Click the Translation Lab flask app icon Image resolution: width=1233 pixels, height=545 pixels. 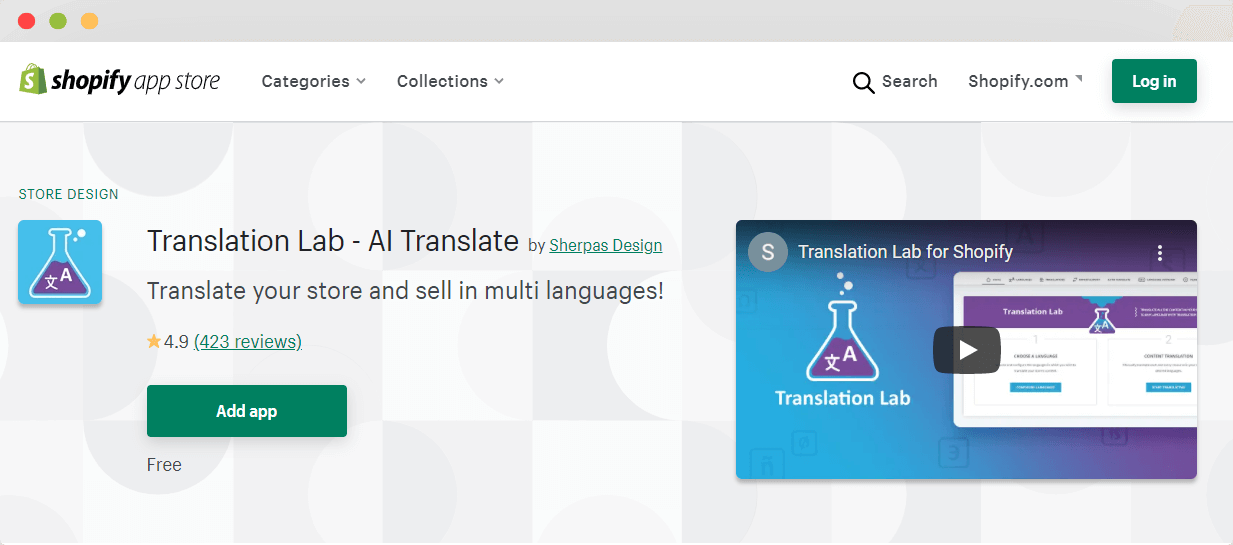click(60, 262)
